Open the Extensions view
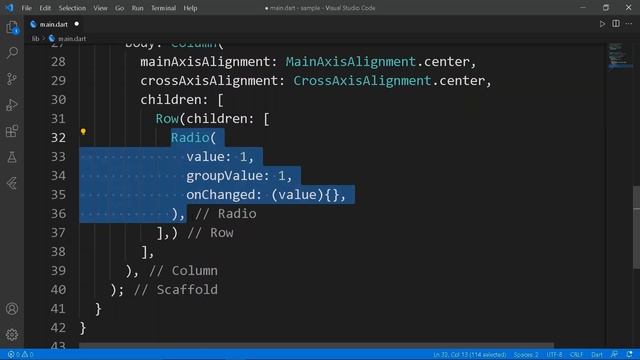The height and width of the screenshot is (360, 640). coord(12,131)
